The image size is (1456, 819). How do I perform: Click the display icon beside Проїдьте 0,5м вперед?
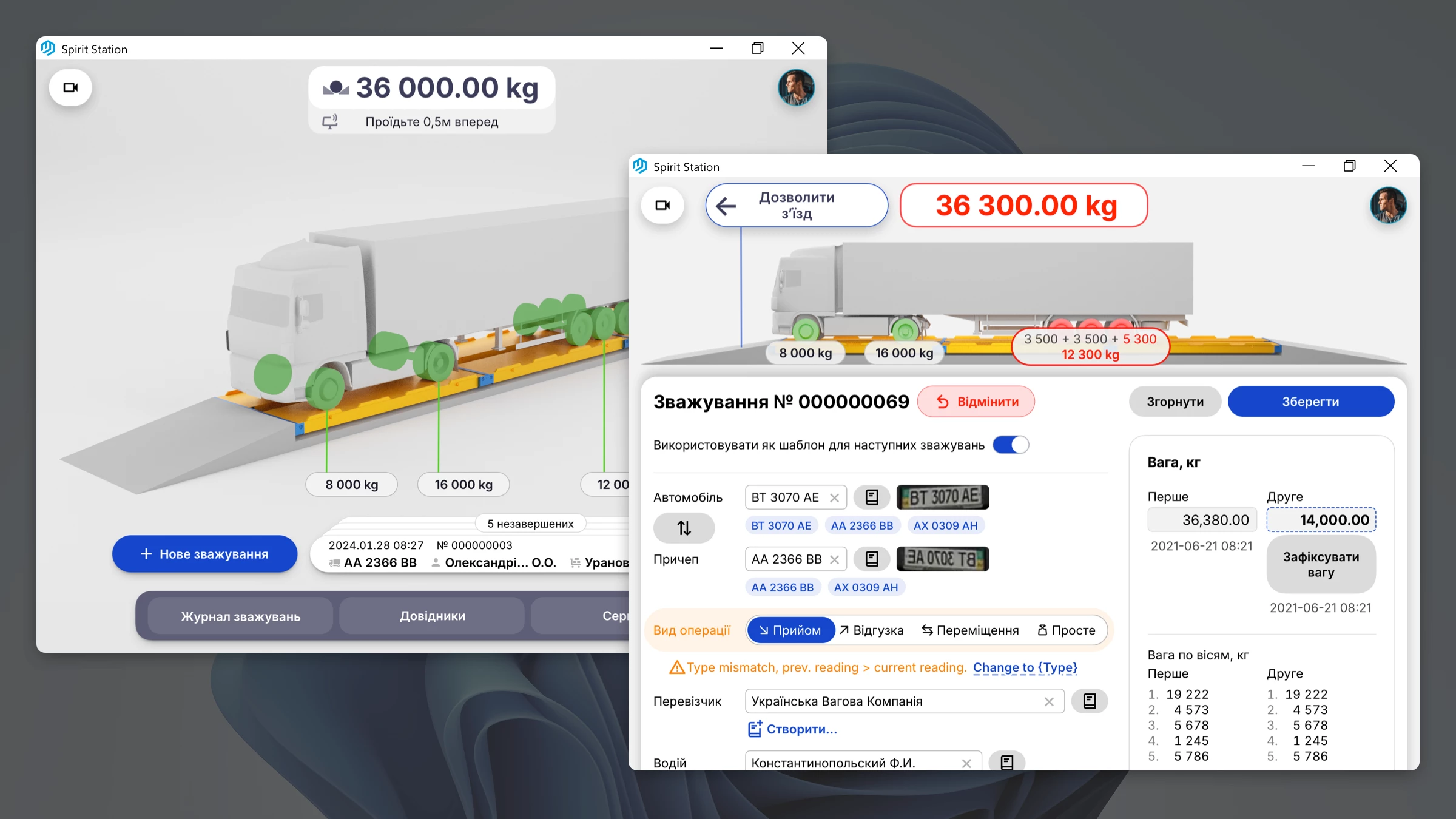pos(330,121)
